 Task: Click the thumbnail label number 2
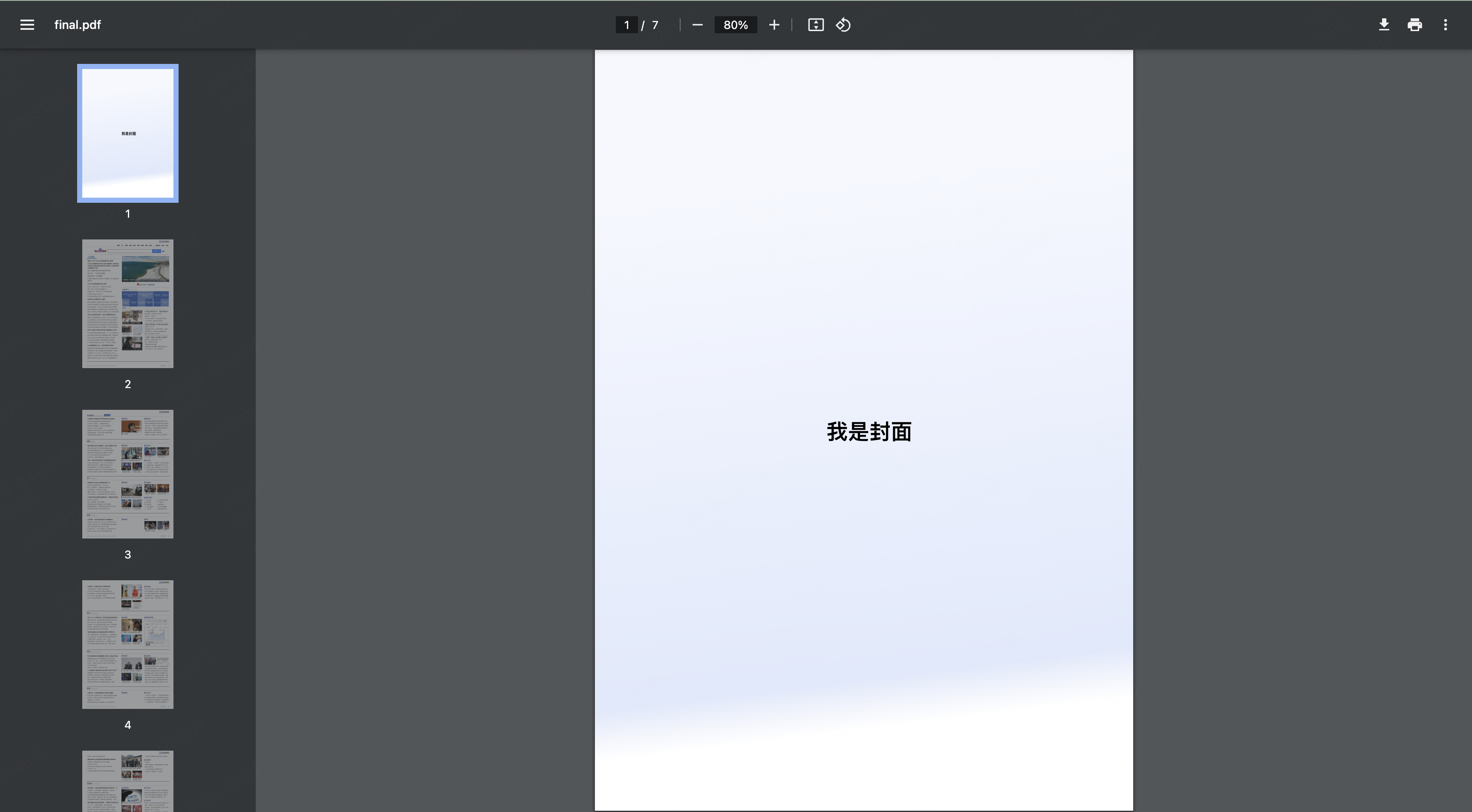tap(127, 384)
